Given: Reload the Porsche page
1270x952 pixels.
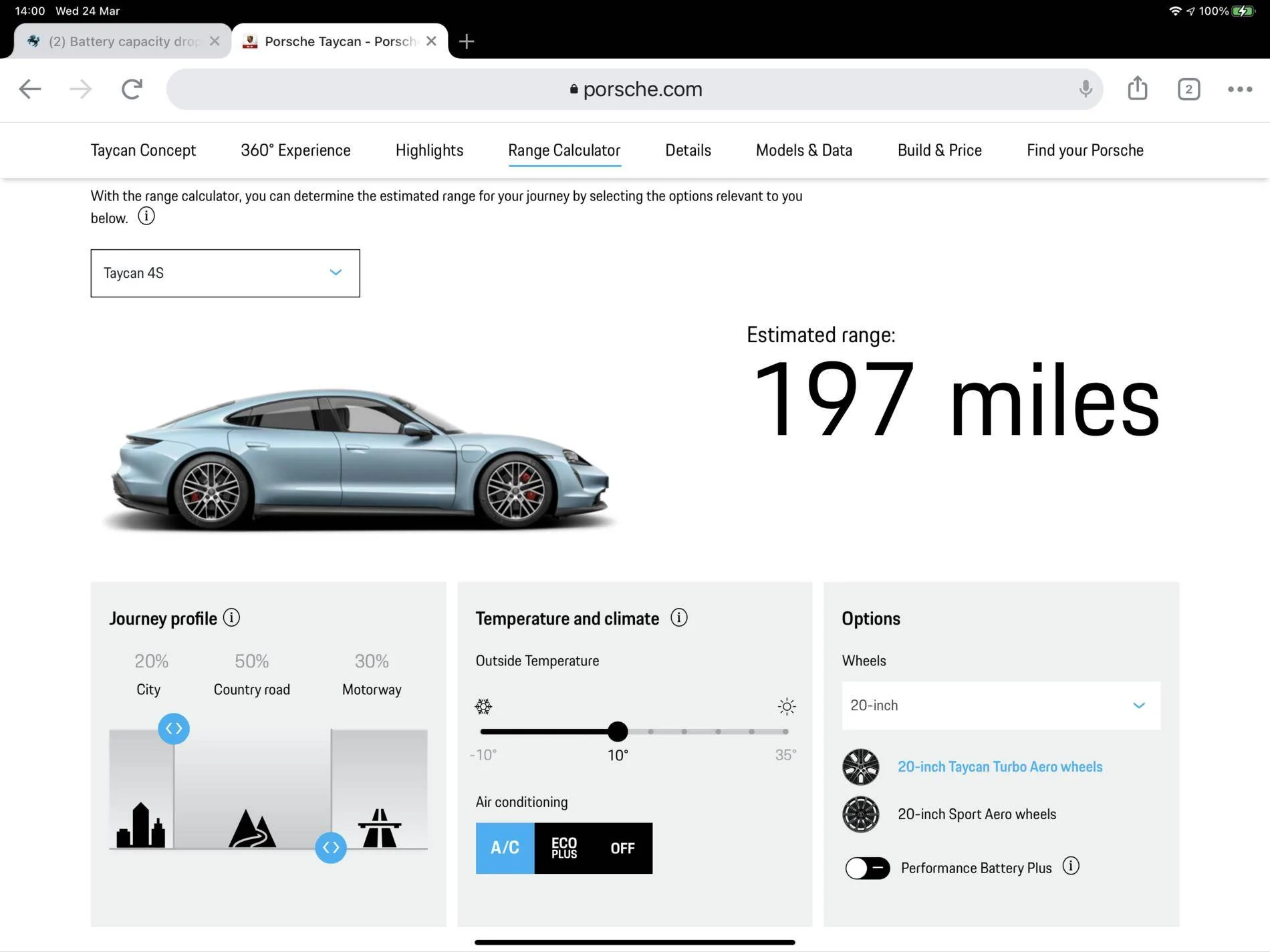Looking at the screenshot, I should tap(132, 89).
